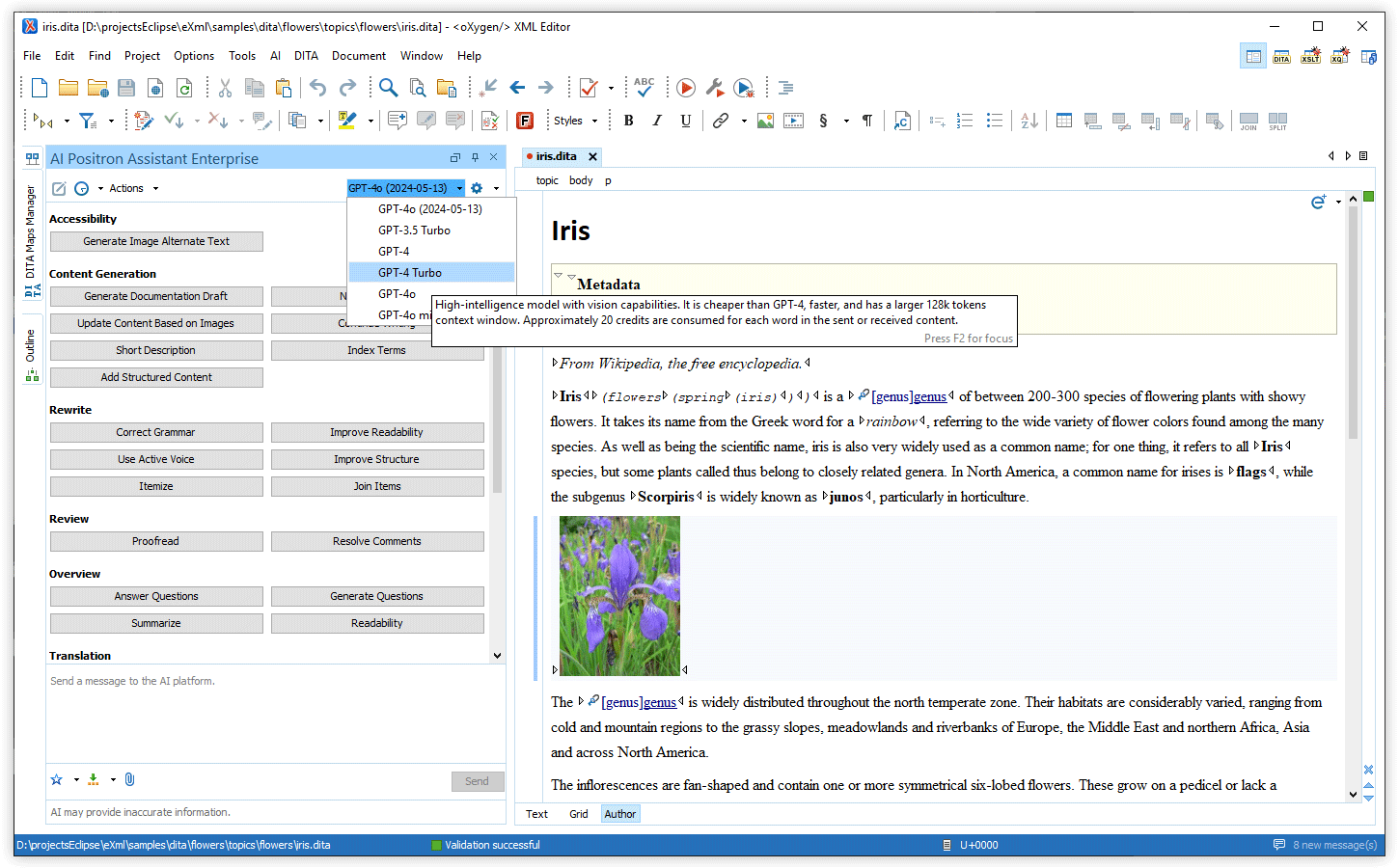Click the Sort A-Z icon
The width and height of the screenshot is (1399, 868).
coord(1029,121)
